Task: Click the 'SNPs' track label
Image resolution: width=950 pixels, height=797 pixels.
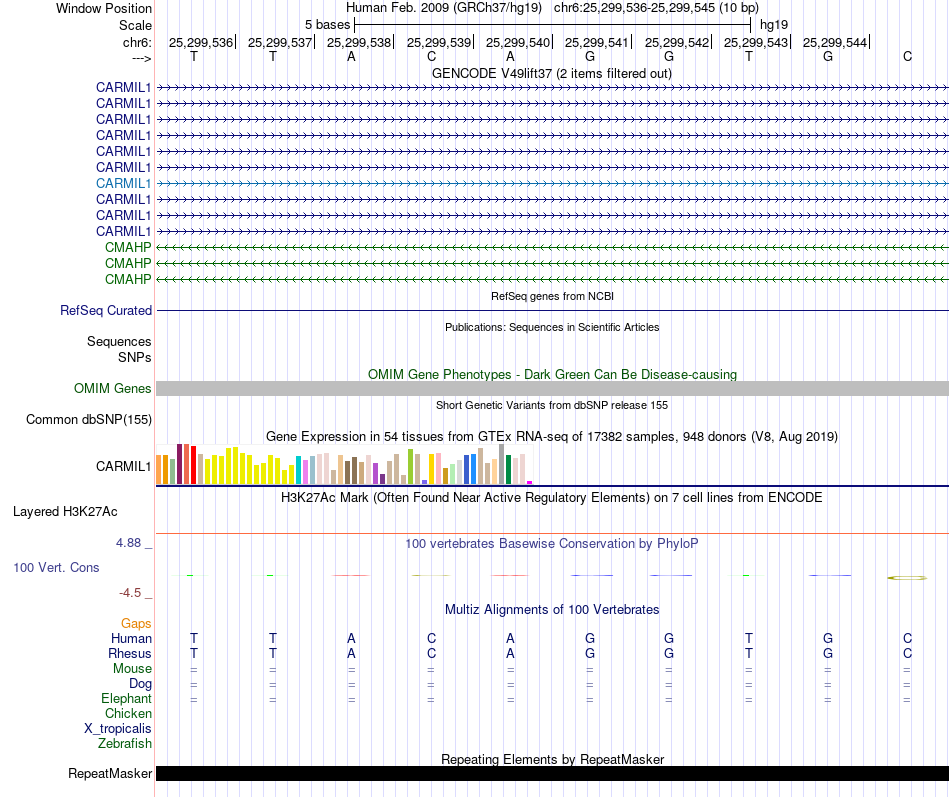Action: click(135, 358)
